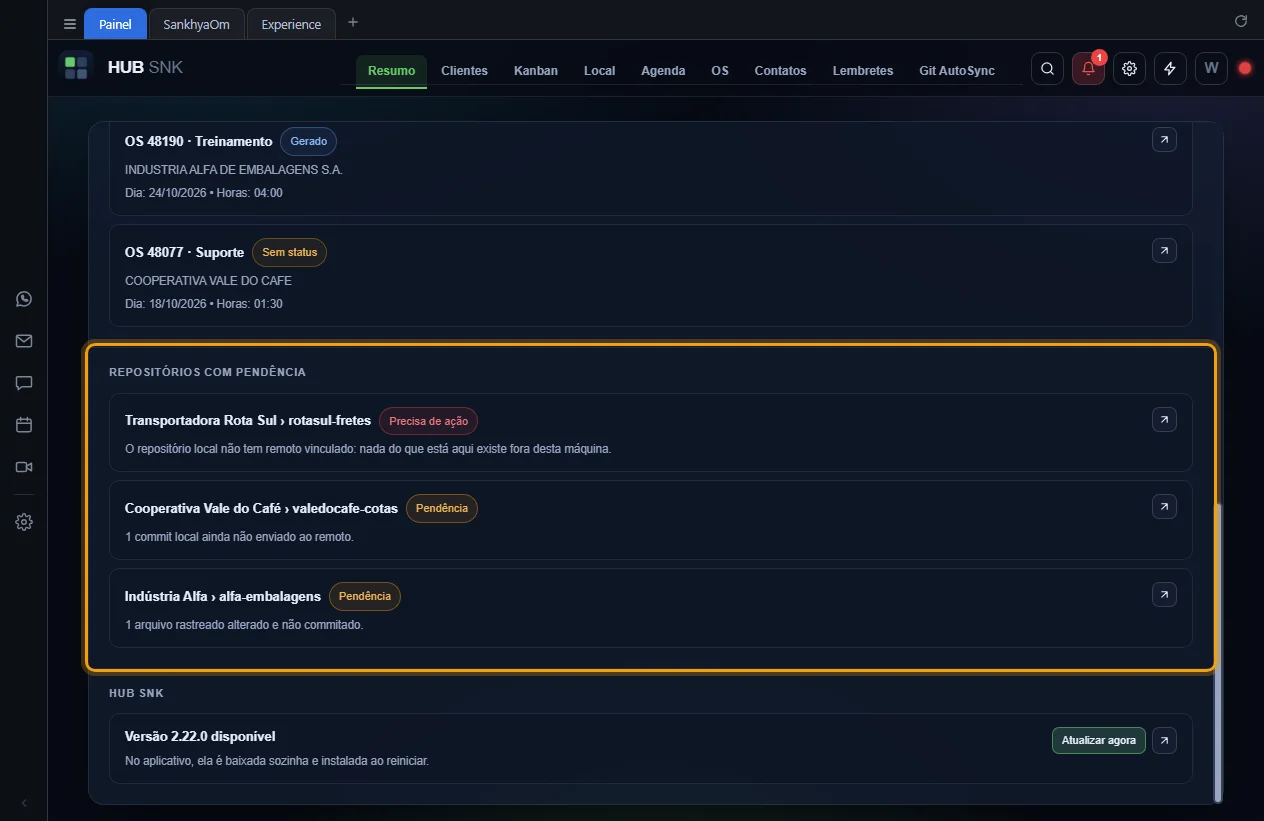Click INDUSTRIA ALFA DE EMBALAGENS S.A. text
The height and width of the screenshot is (821, 1264).
click(234, 170)
